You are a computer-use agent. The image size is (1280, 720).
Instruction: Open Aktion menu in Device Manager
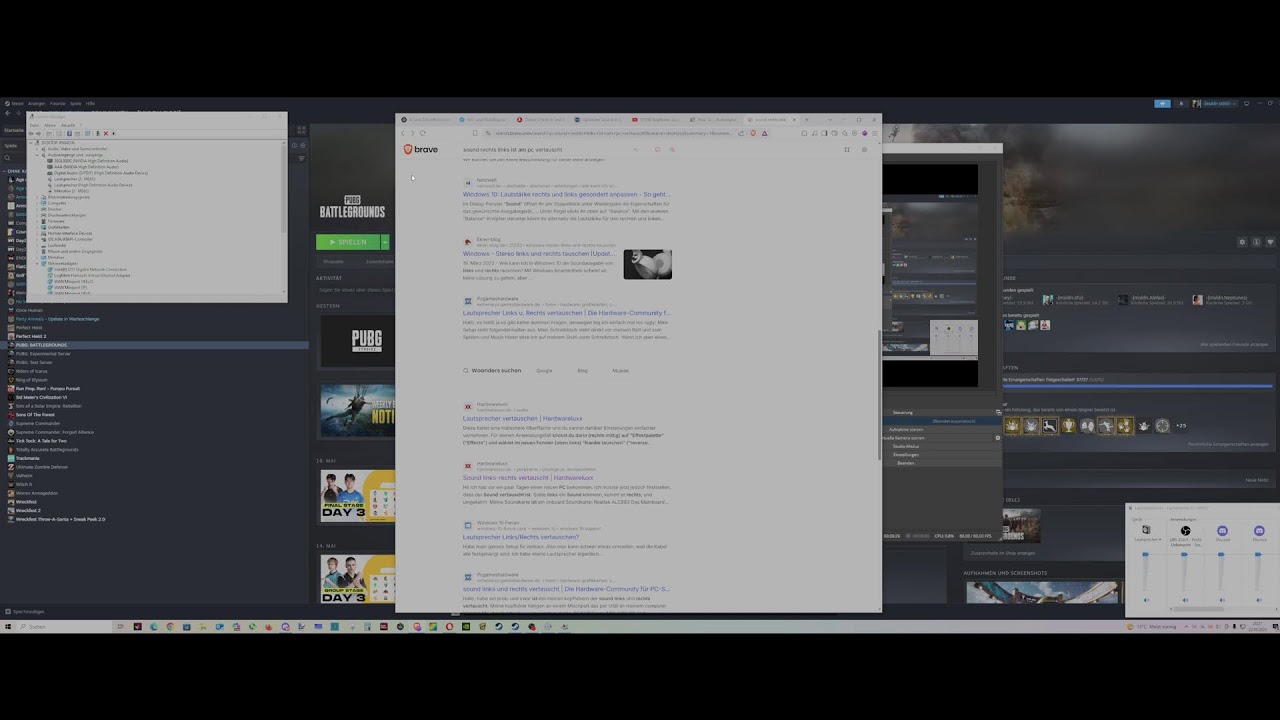coord(50,125)
